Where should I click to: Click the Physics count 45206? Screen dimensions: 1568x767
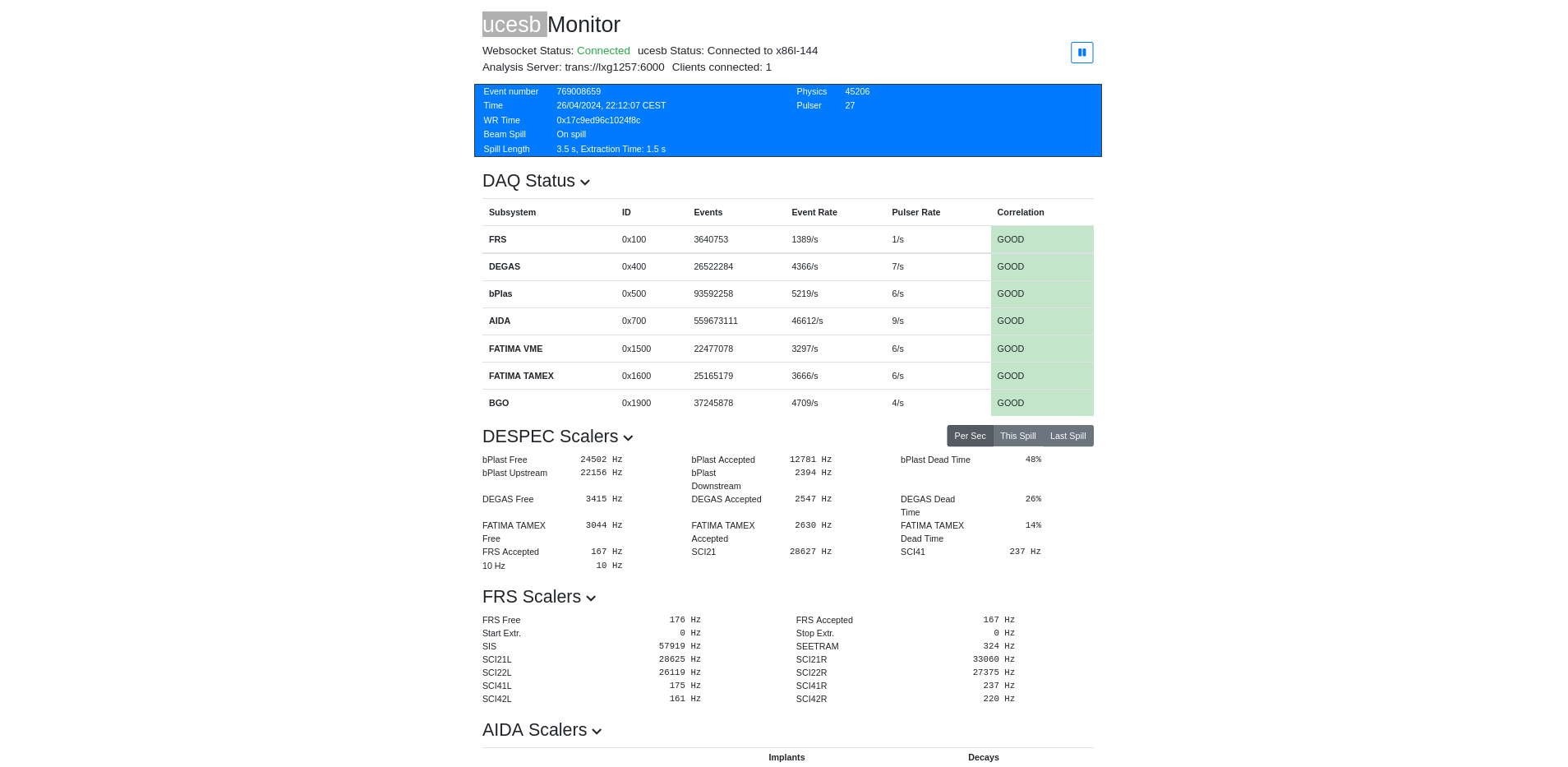click(x=857, y=91)
